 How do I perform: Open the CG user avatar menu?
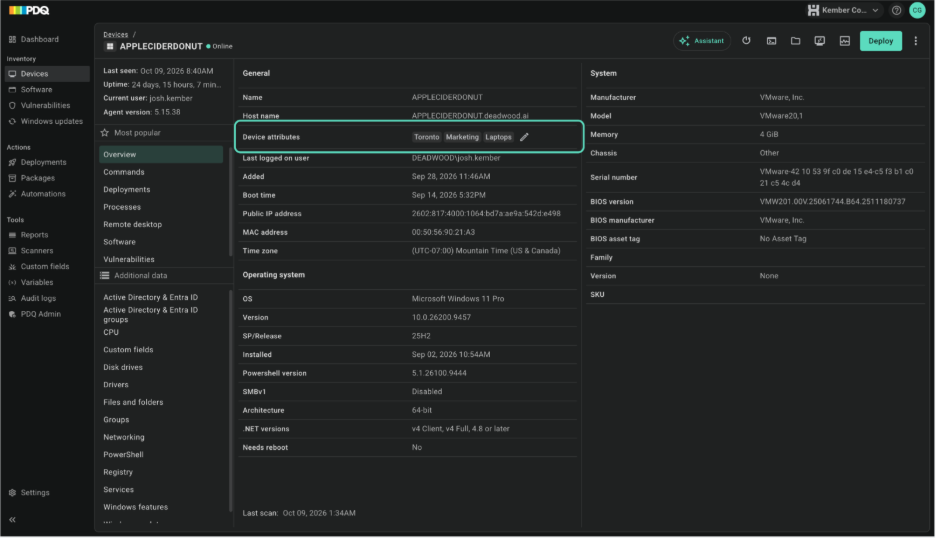pyautogui.click(x=917, y=10)
